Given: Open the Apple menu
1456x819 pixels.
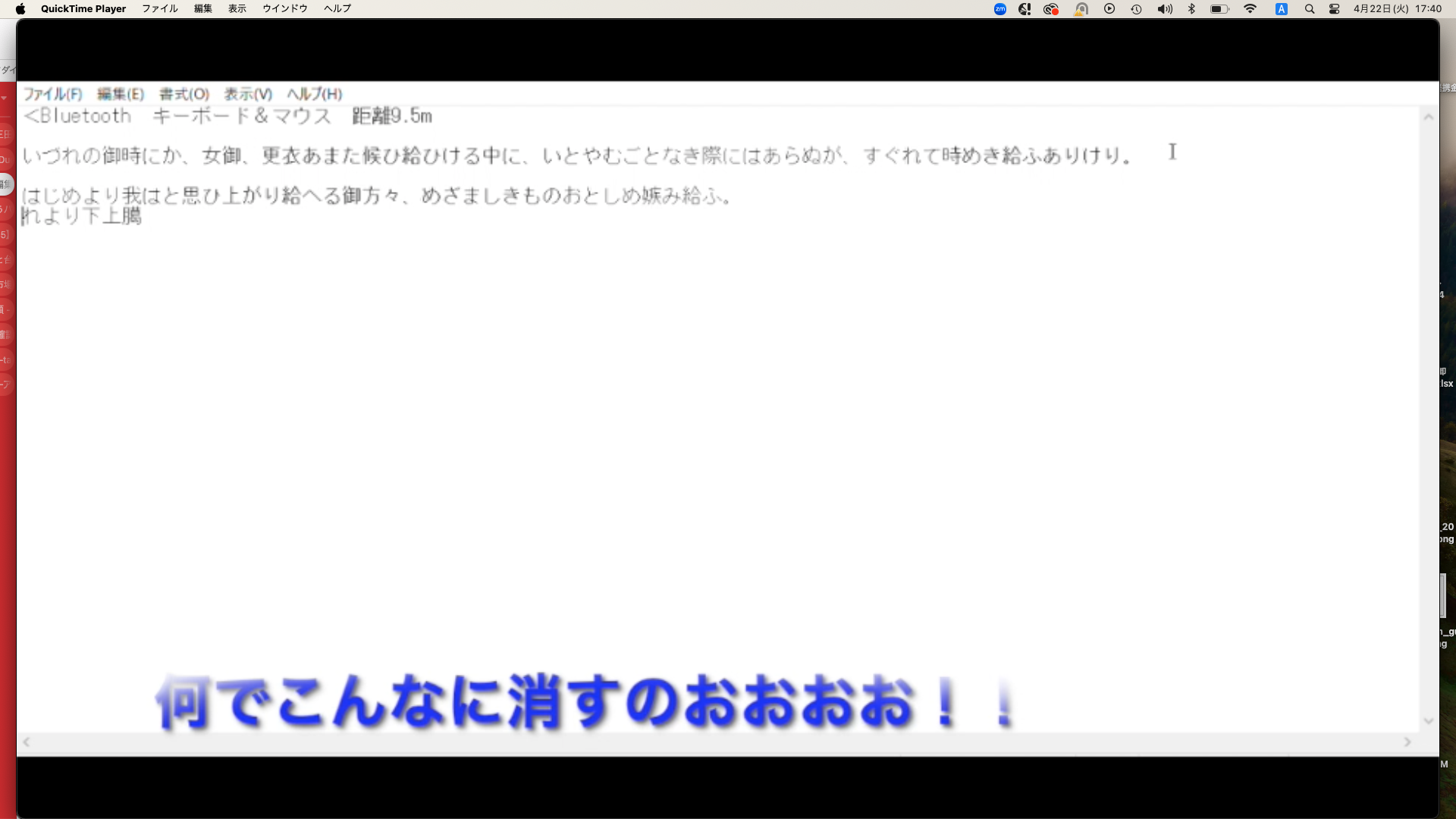Looking at the screenshot, I should 20,9.
